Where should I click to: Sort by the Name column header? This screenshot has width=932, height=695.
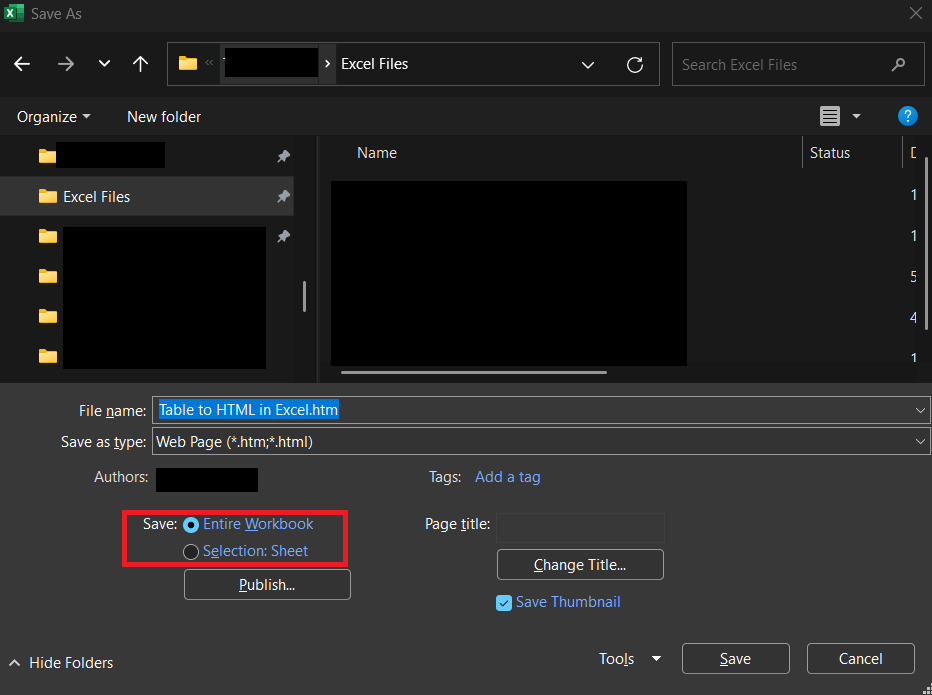[377, 153]
